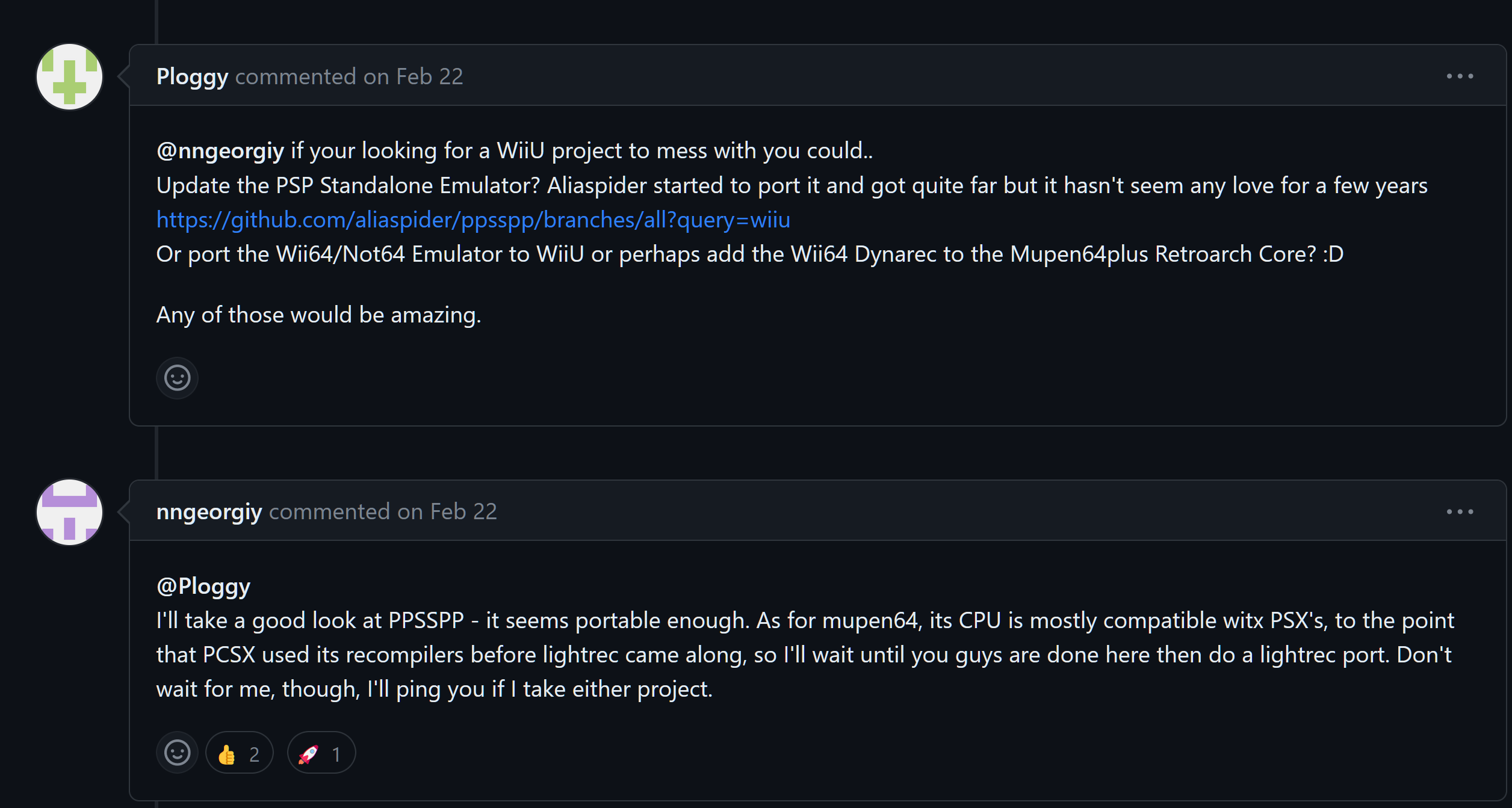Toggle the rocket reaction showing 1
Image resolution: width=1512 pixels, height=808 pixels.
point(321,753)
